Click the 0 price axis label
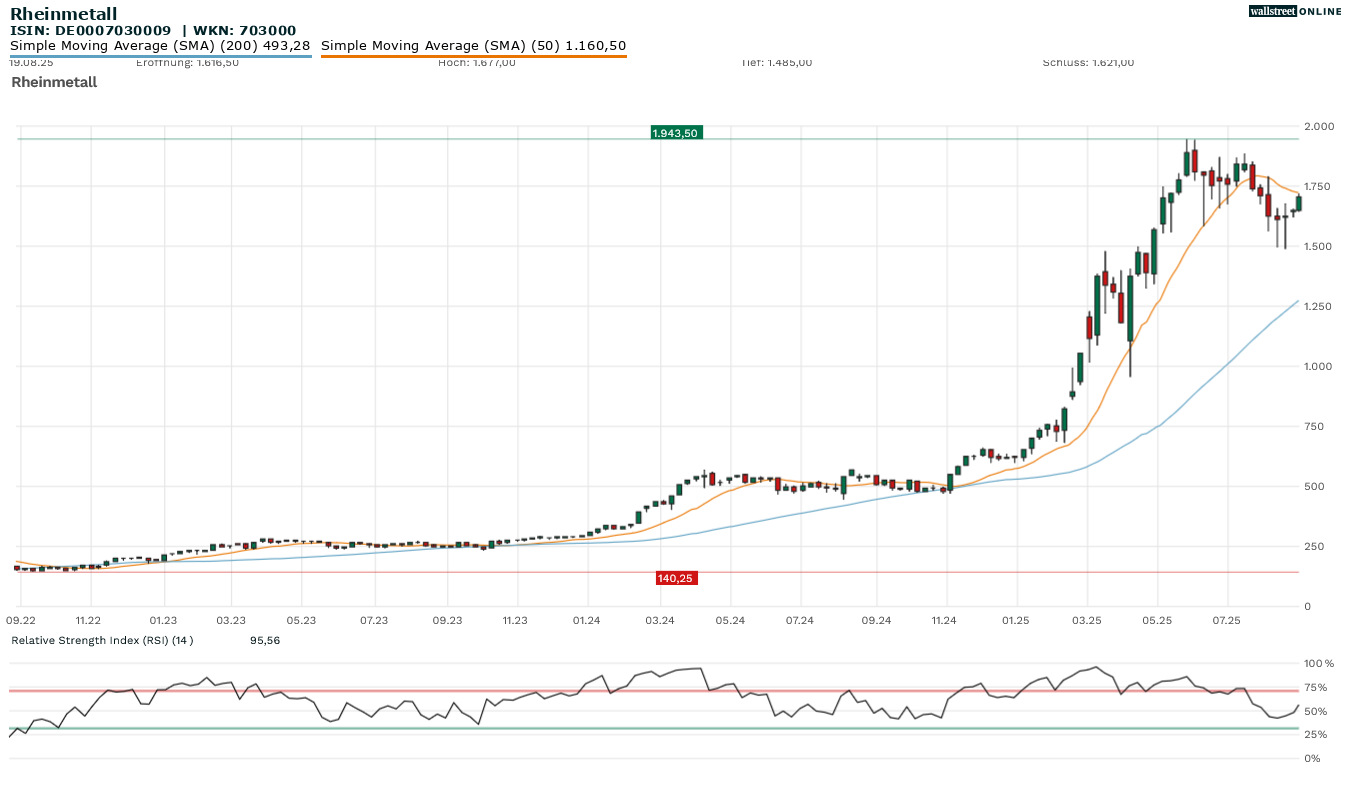The height and width of the screenshot is (786, 1349). [x=1307, y=606]
